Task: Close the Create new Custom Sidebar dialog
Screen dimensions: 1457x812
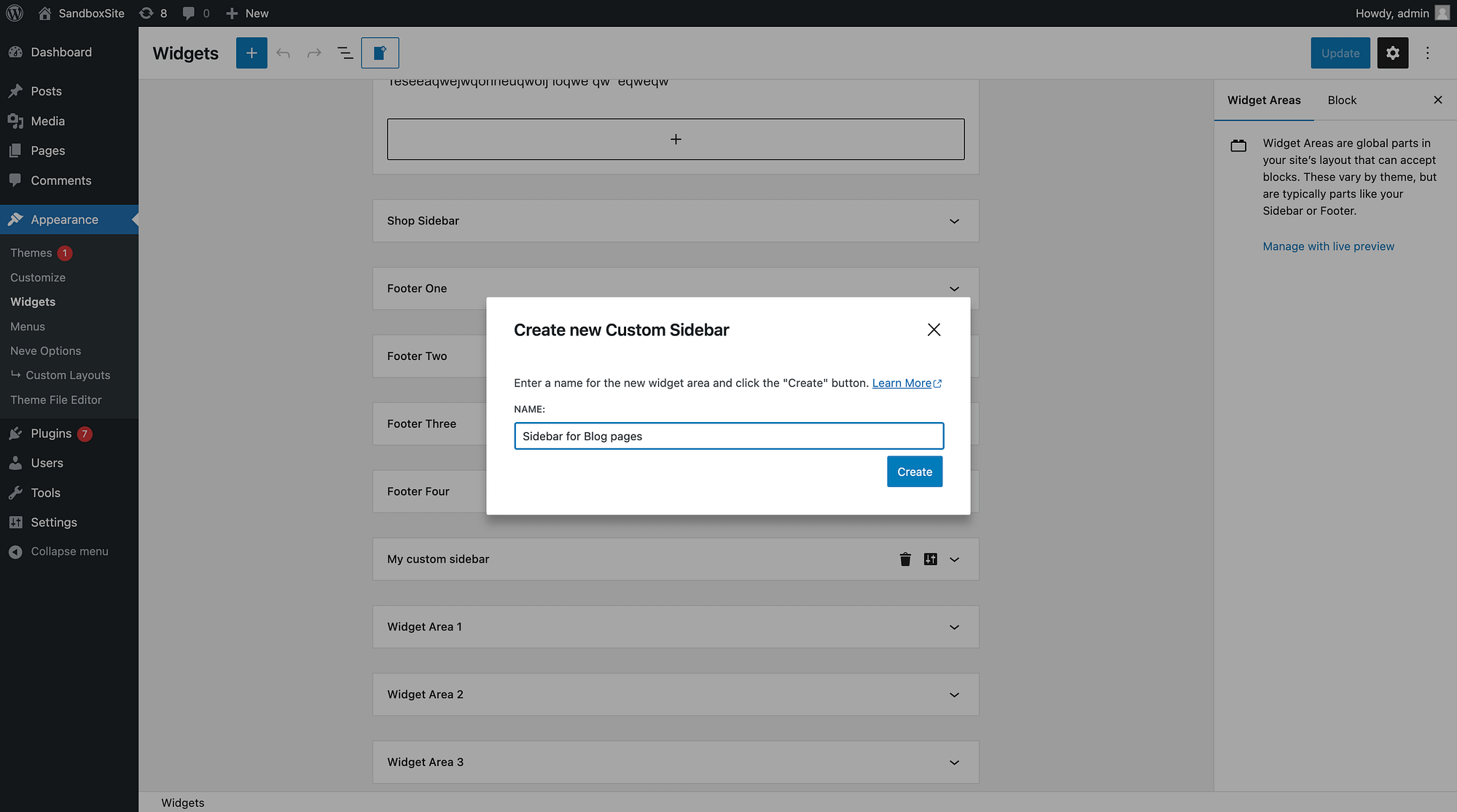Action: click(934, 329)
